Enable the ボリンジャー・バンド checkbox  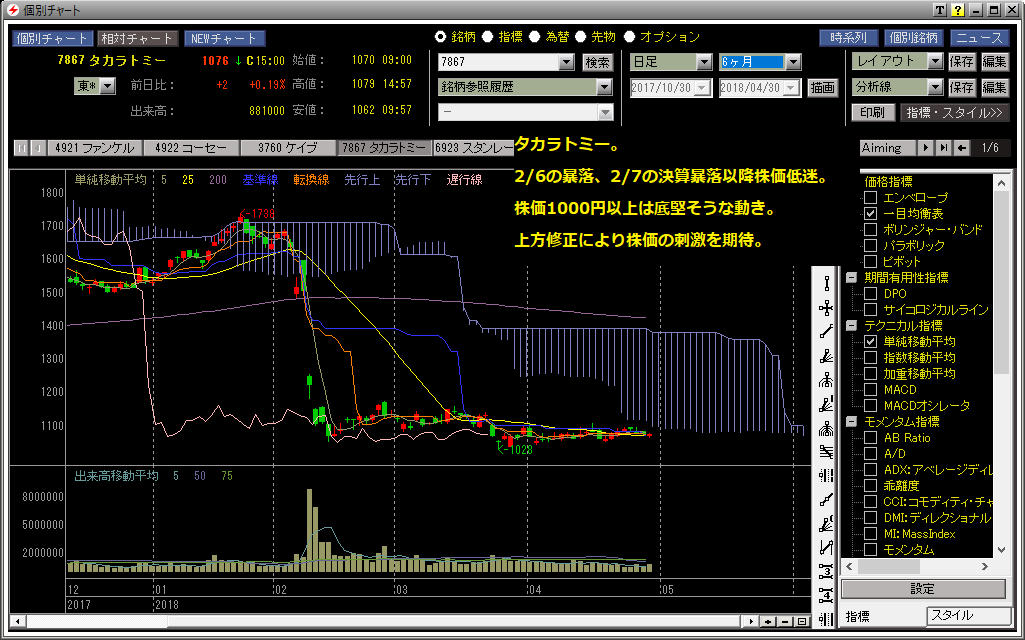point(870,229)
